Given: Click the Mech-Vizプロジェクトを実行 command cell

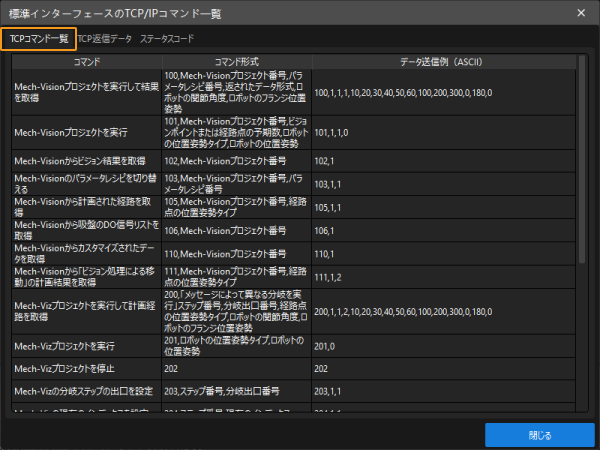Looking at the screenshot, I should click(x=87, y=345).
